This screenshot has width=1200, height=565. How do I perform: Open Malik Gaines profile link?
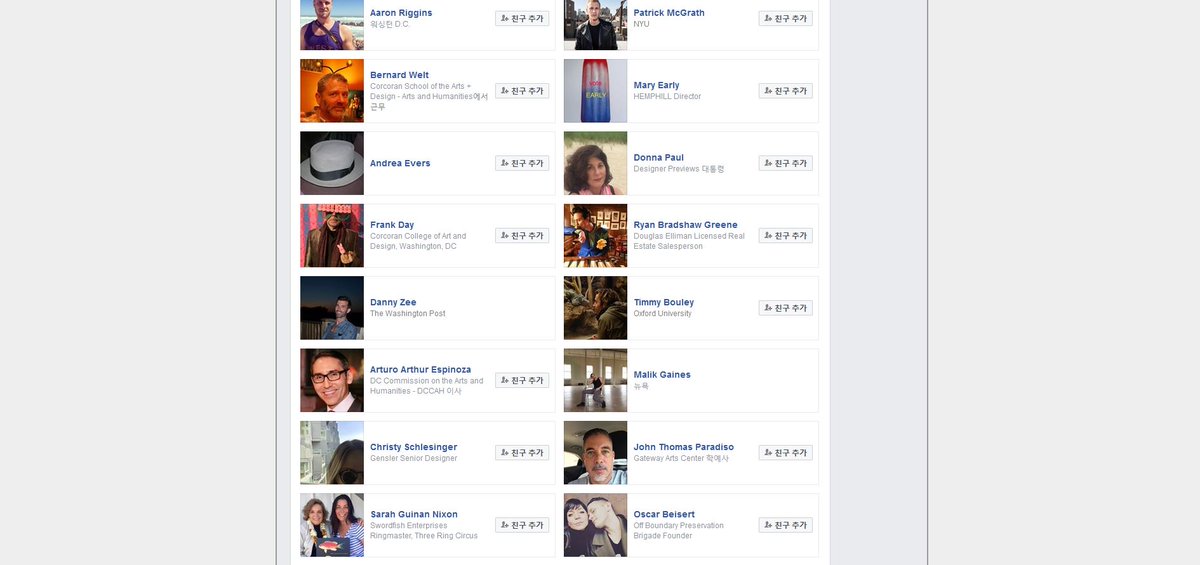pyautogui.click(x=662, y=375)
